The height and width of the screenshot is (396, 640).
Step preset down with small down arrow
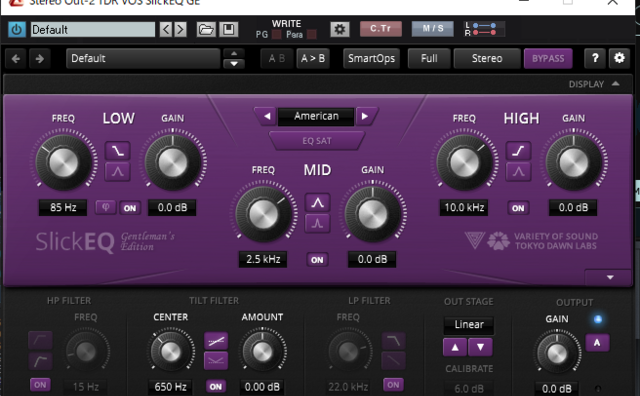coord(234,64)
